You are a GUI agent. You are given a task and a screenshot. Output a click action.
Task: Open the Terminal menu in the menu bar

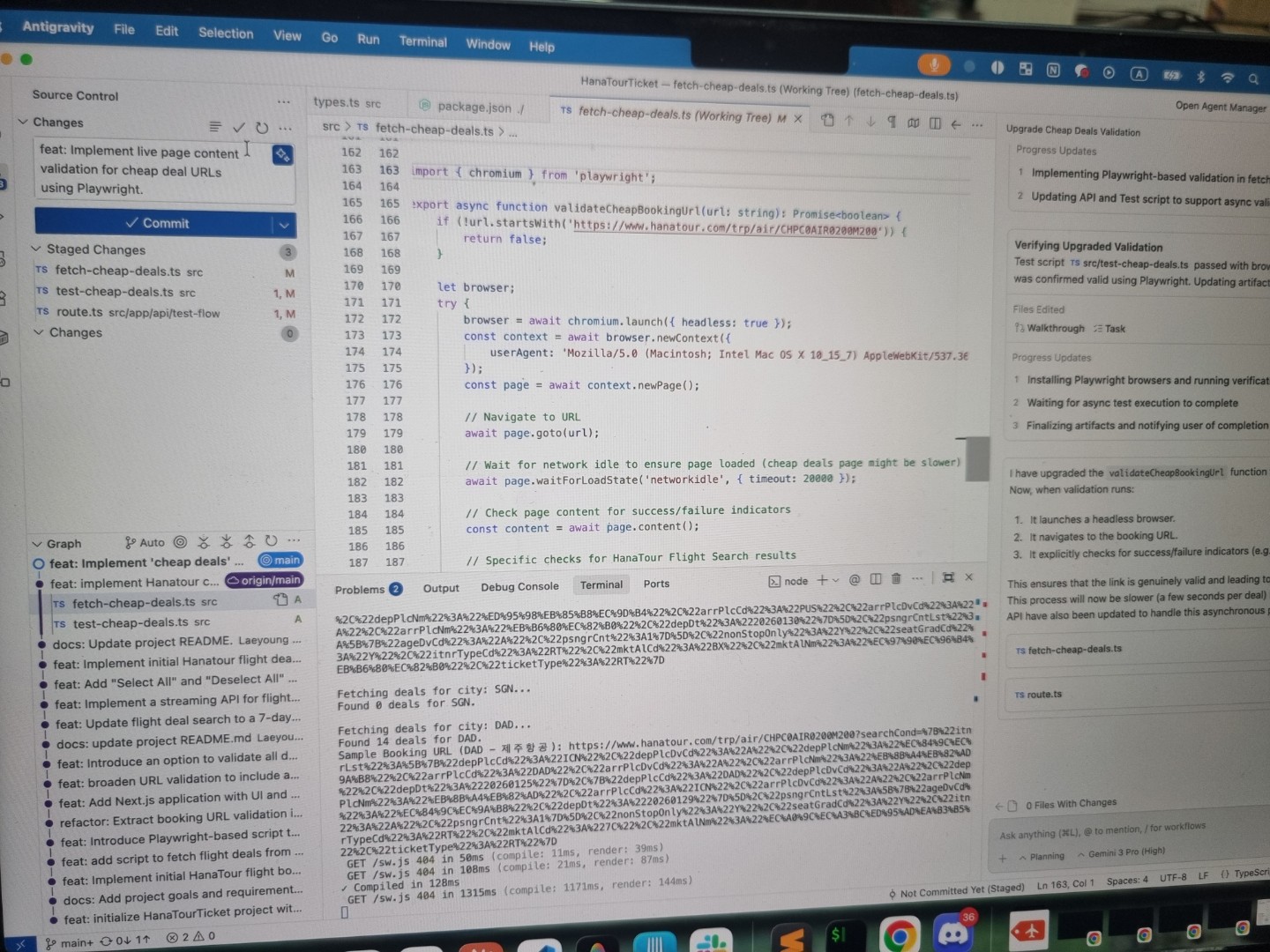pos(422,41)
